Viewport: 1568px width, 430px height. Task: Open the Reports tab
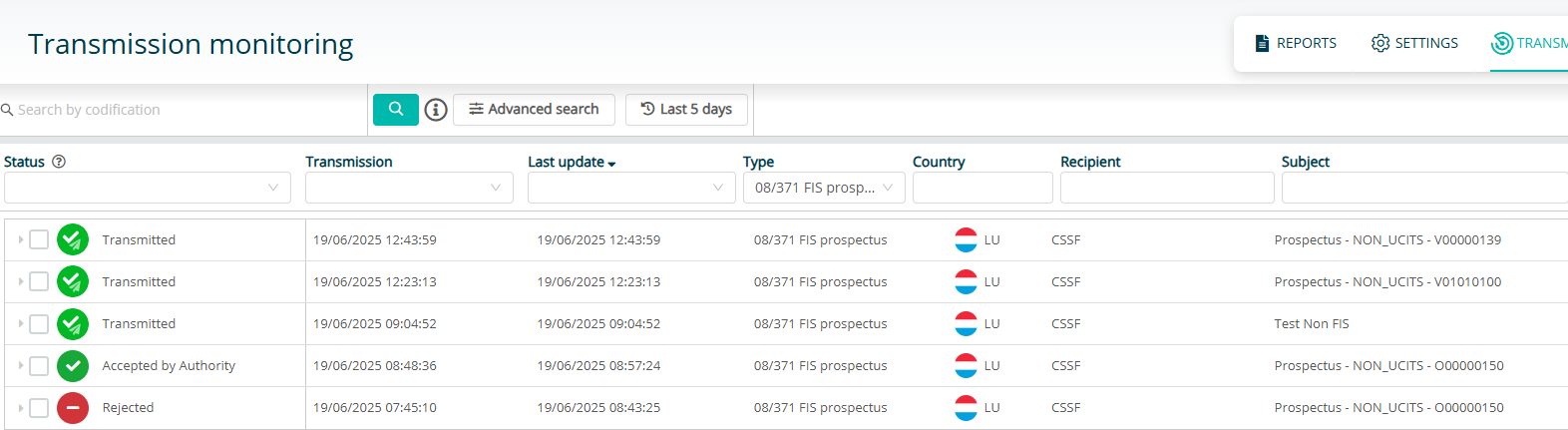[1296, 43]
